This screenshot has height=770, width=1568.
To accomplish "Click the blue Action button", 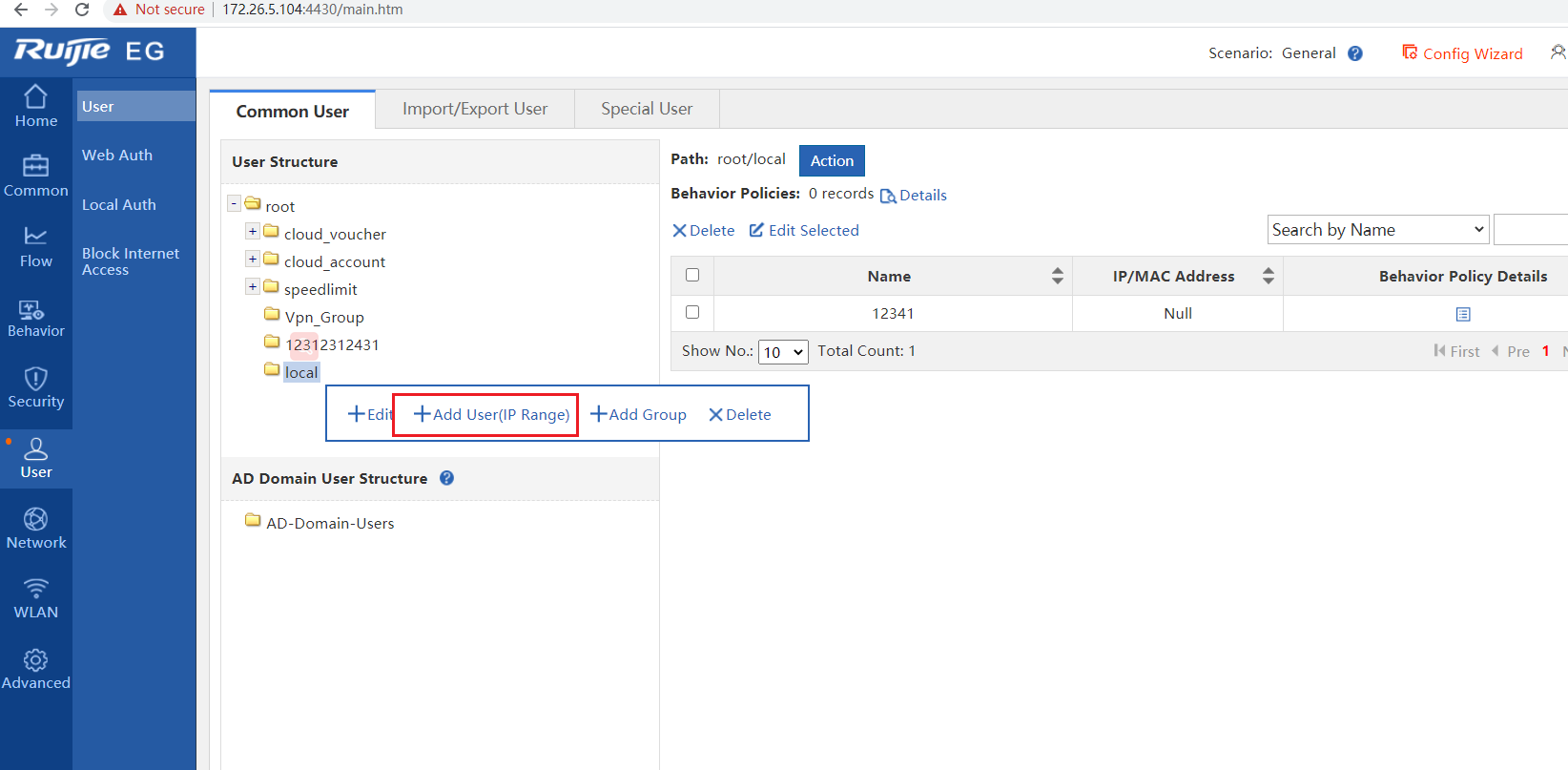I will pos(832,160).
